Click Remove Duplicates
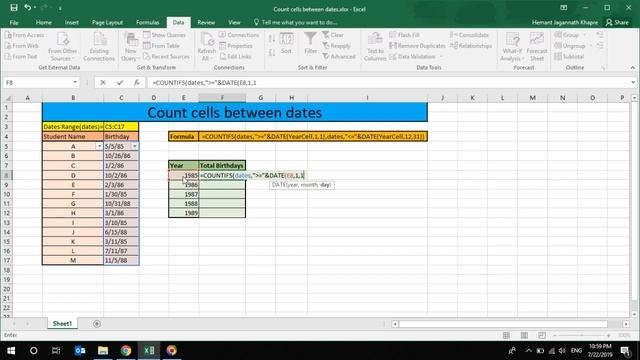This screenshot has width=640, height=360. coord(418,46)
